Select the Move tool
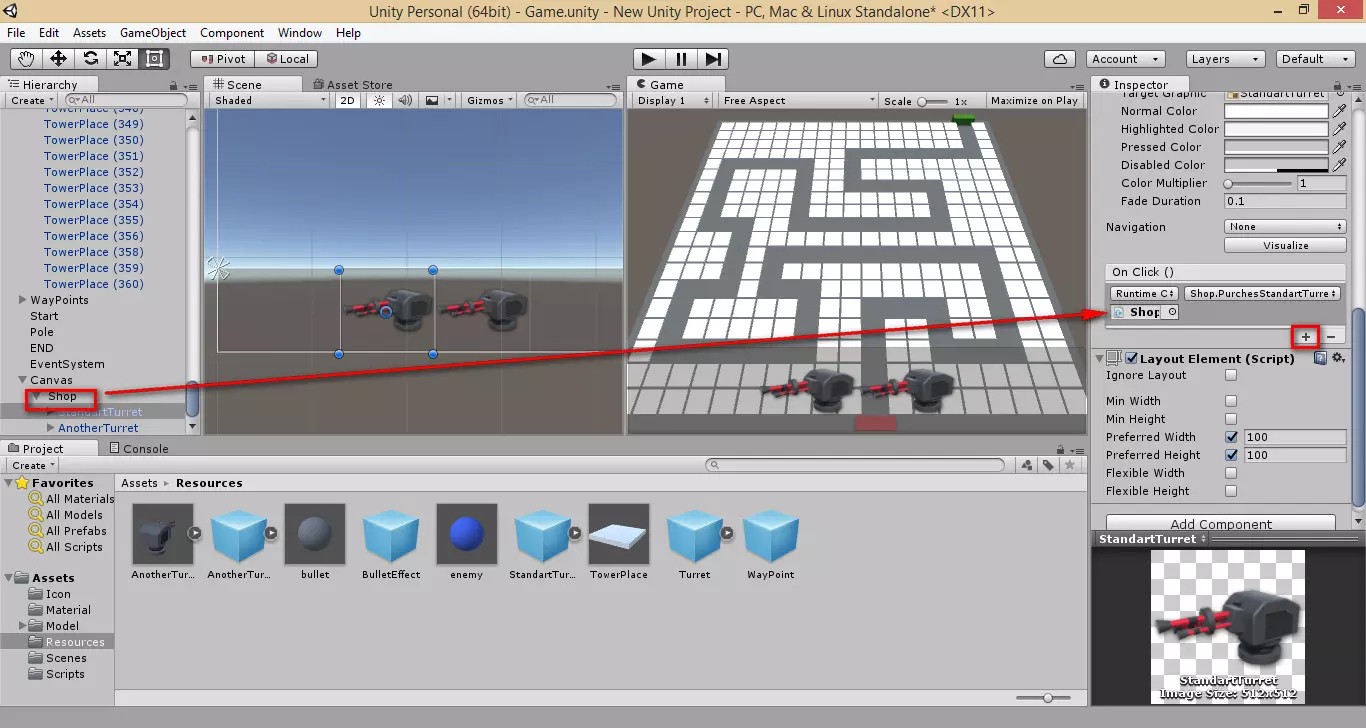The image size is (1366, 728). tap(58, 59)
